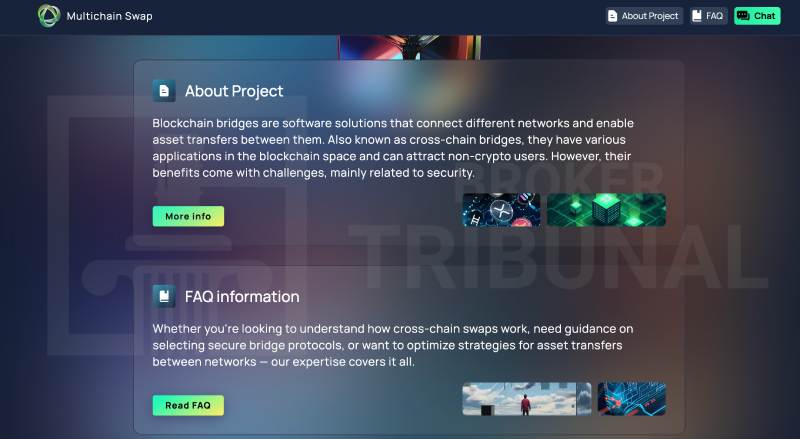Click the blockchain bridges description paragraph

coord(393,148)
